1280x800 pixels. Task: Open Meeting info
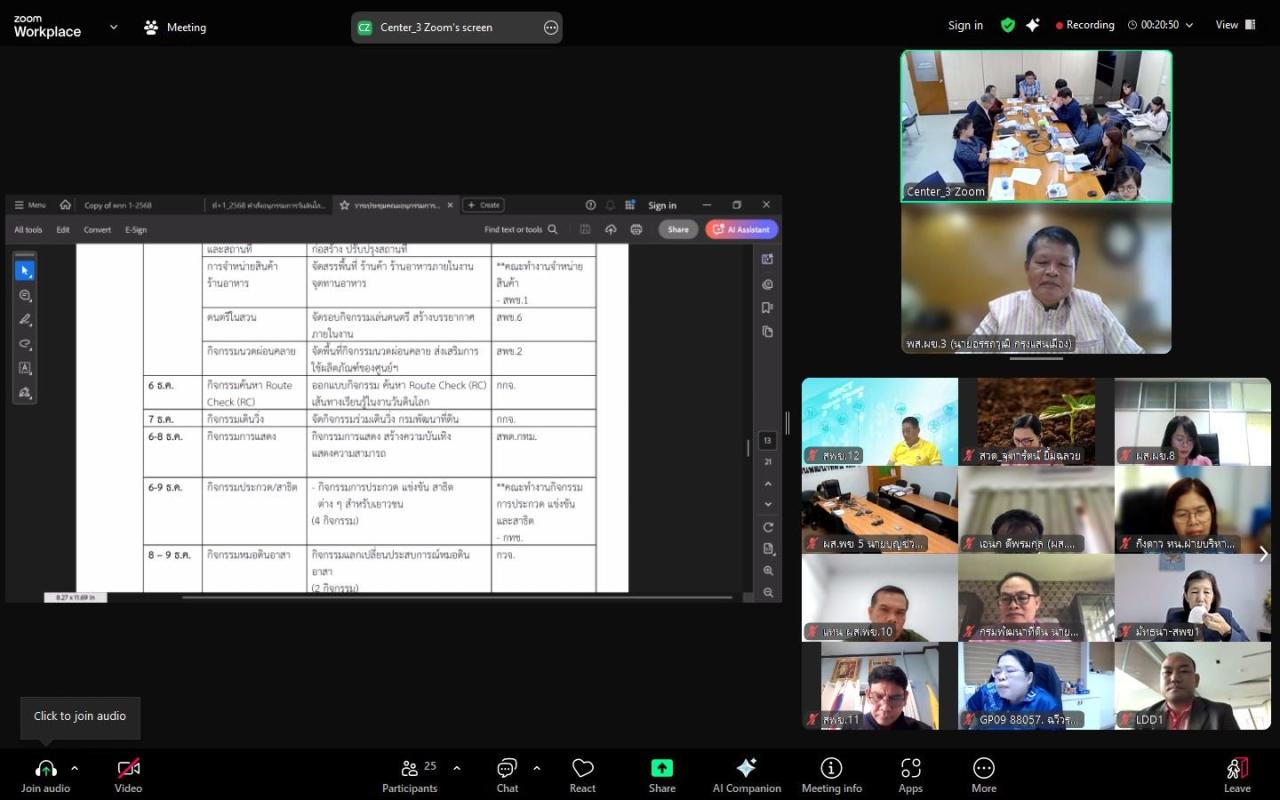click(831, 775)
